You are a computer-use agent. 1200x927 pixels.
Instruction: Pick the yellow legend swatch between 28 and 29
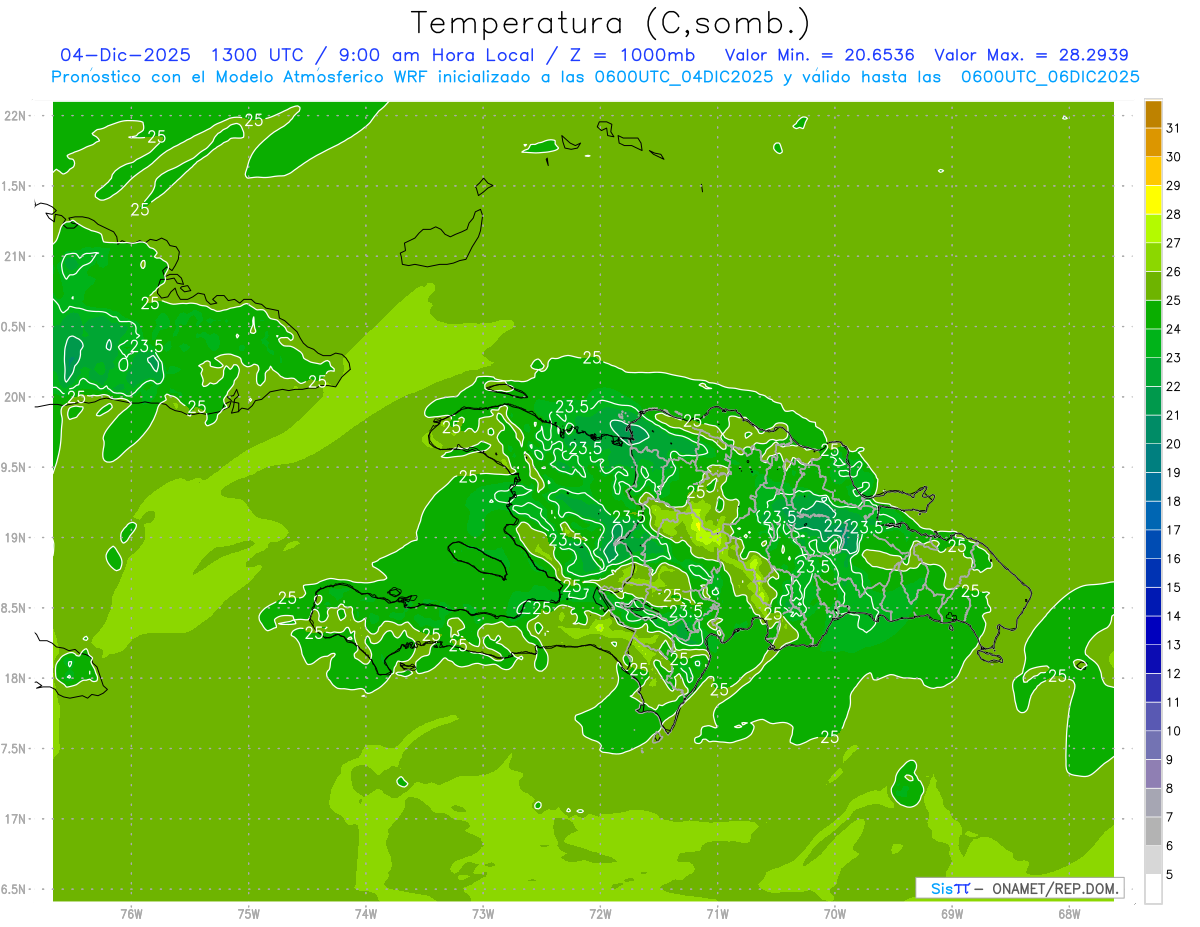pyautogui.click(x=1153, y=199)
